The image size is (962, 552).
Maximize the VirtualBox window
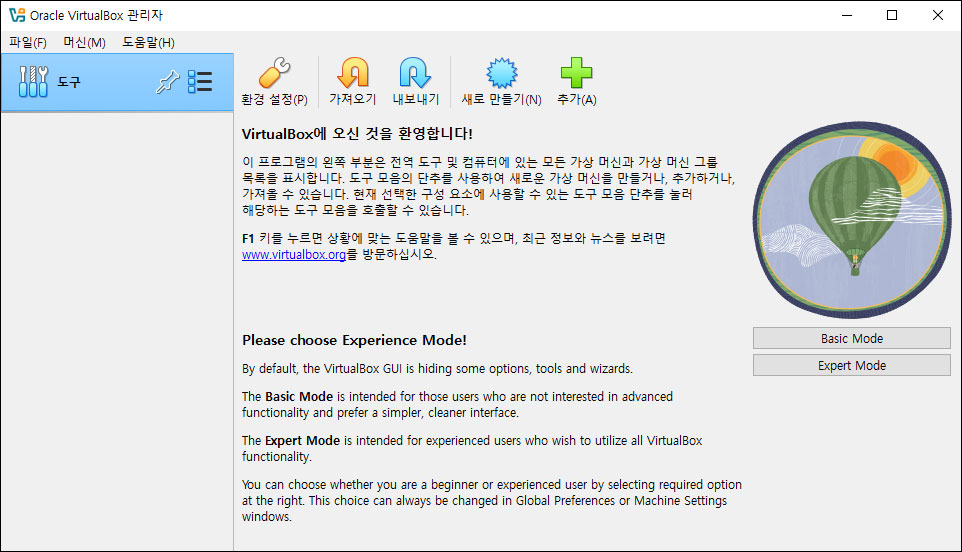892,15
